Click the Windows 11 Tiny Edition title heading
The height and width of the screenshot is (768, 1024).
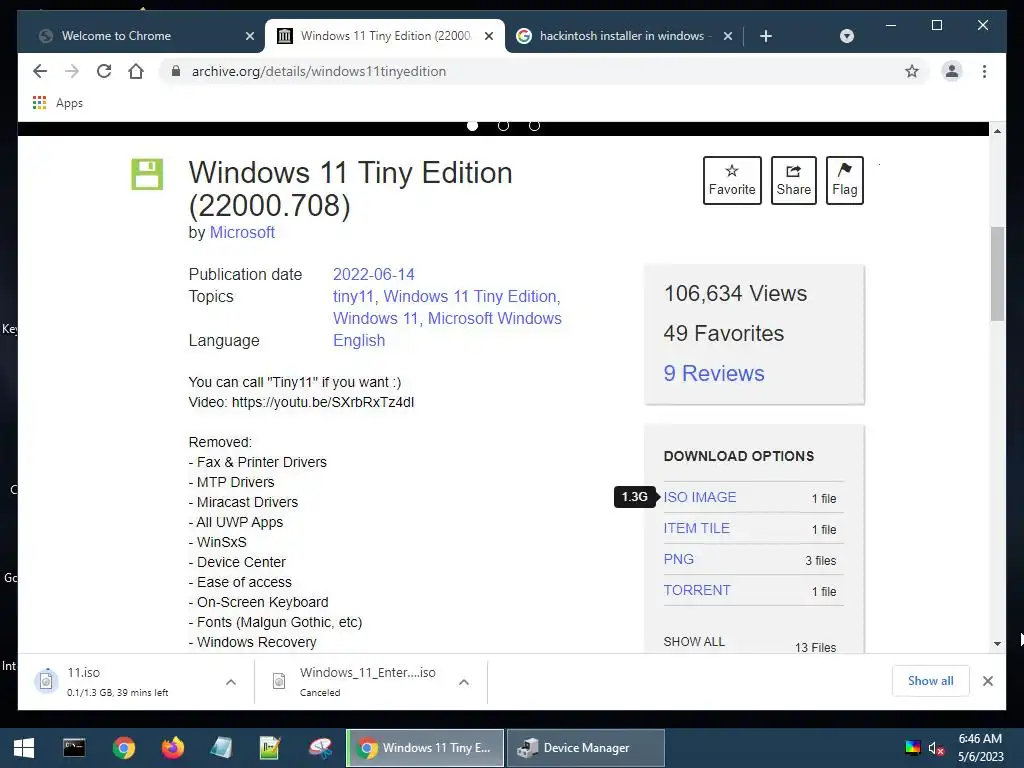click(x=351, y=189)
